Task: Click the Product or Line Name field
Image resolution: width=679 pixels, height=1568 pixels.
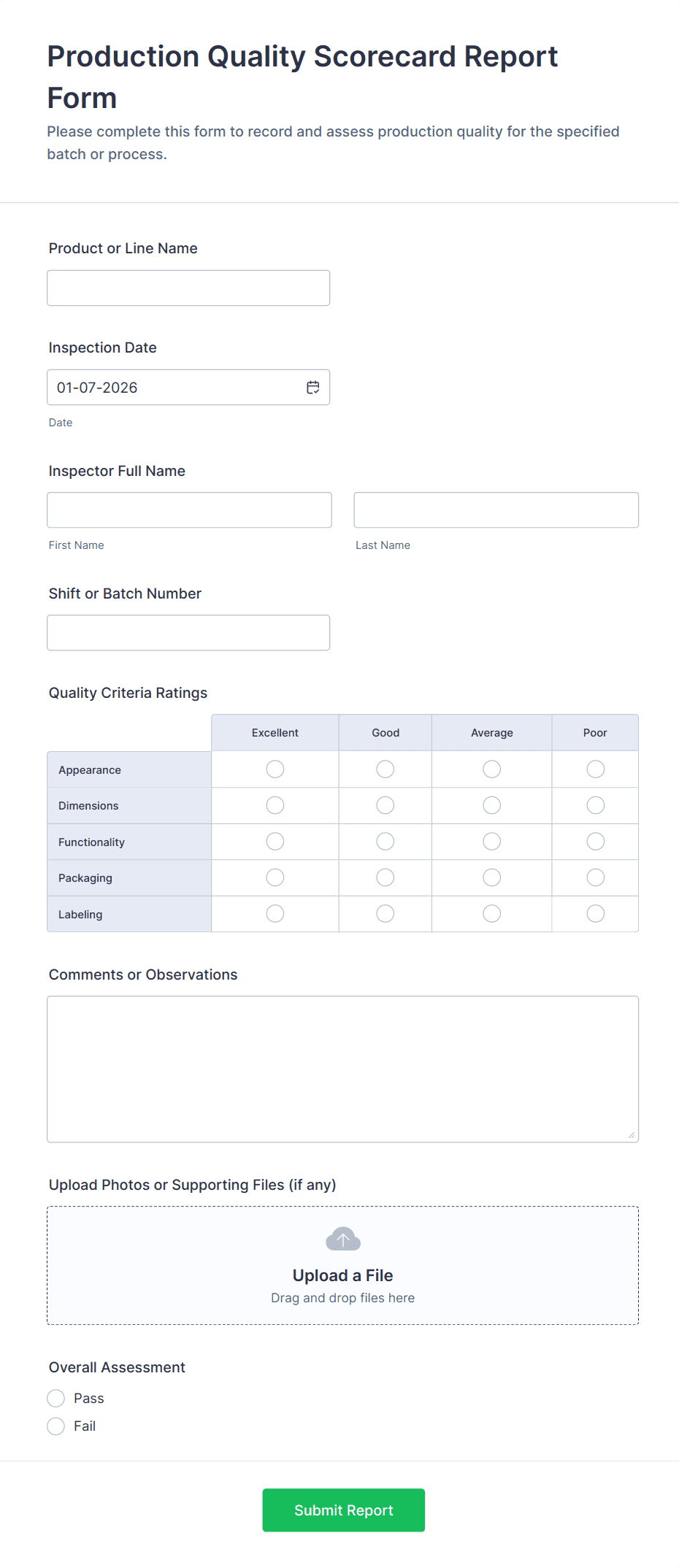Action: click(x=188, y=288)
